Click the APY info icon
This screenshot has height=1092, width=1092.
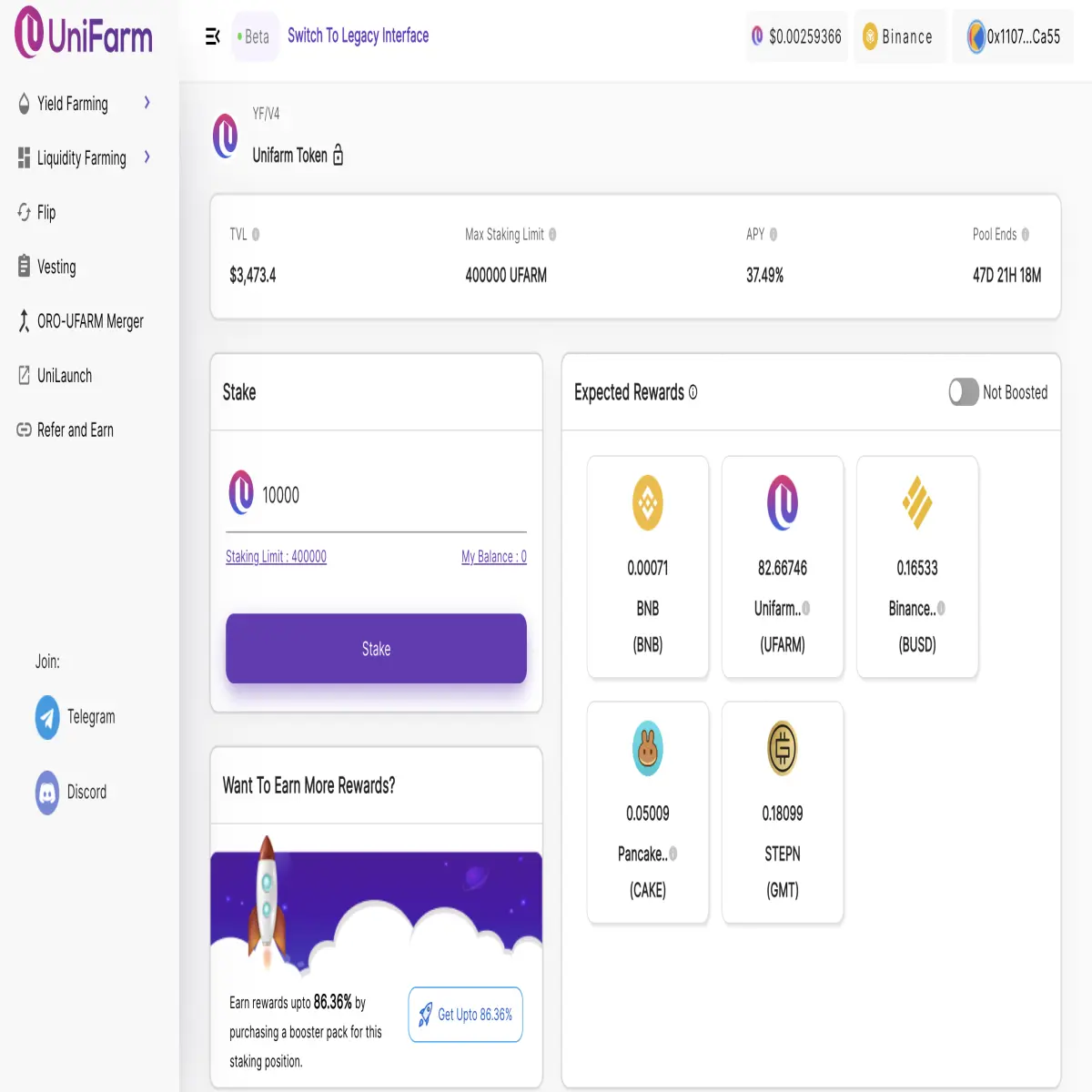(773, 235)
